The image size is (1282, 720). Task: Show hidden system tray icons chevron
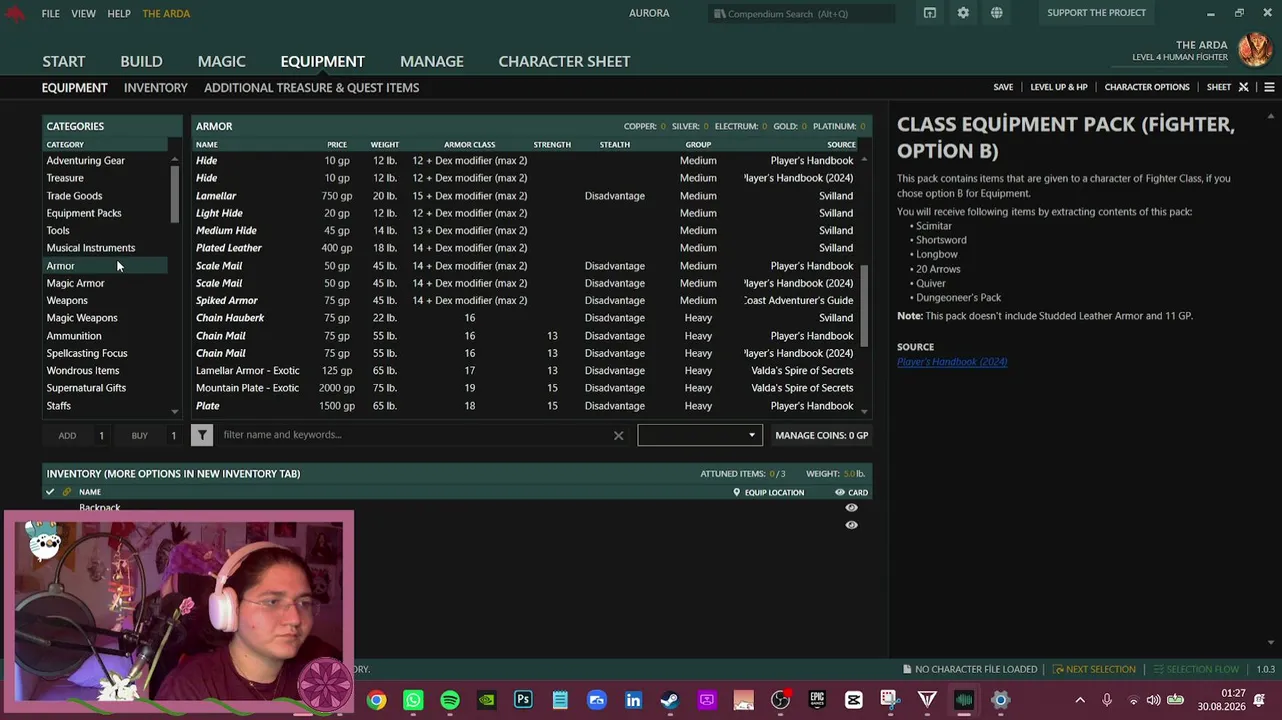tap(1080, 700)
